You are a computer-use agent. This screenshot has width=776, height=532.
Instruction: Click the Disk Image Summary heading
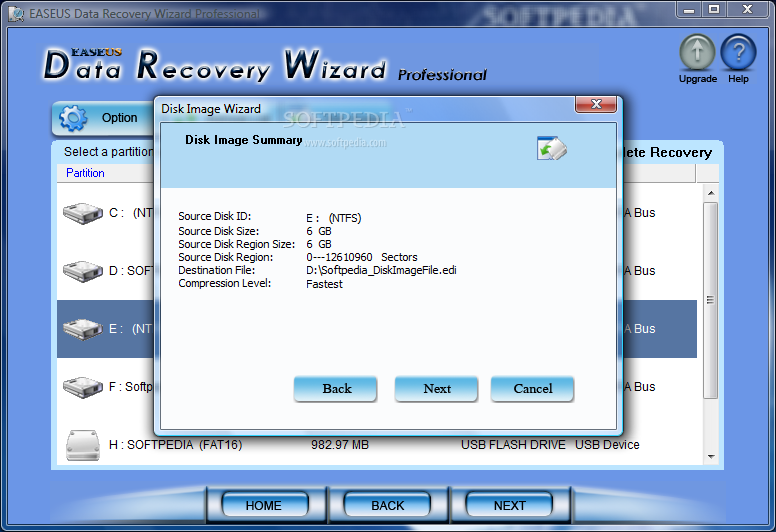click(243, 140)
